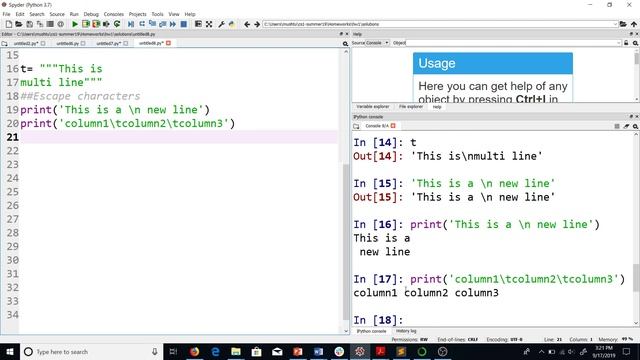Click the Save all files icon
The image size is (640, 360).
(x=40, y=24)
